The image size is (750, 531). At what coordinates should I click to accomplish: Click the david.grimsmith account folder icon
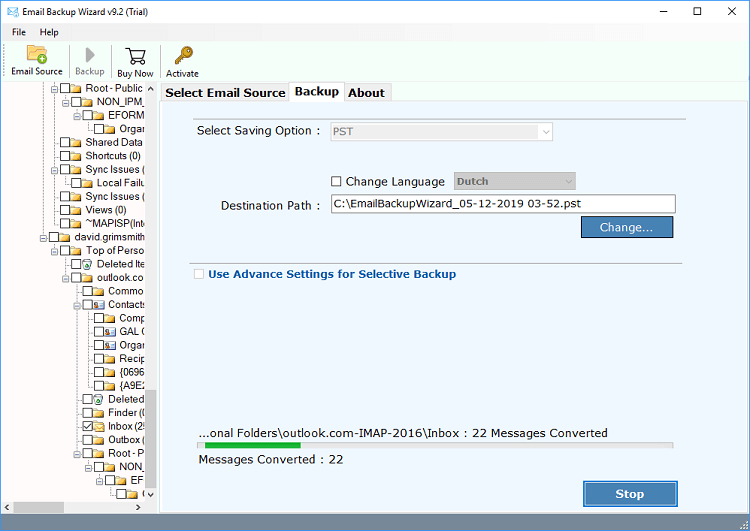pyautogui.click(x=65, y=237)
